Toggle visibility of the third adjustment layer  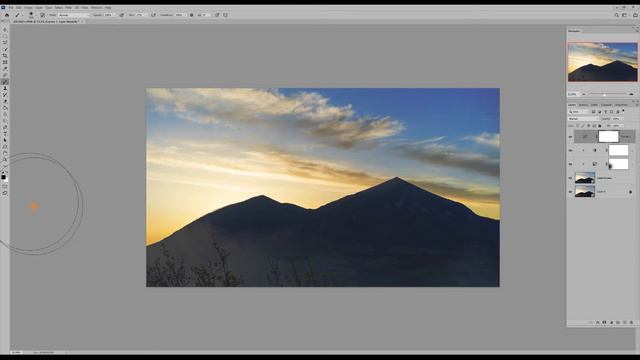pos(571,164)
